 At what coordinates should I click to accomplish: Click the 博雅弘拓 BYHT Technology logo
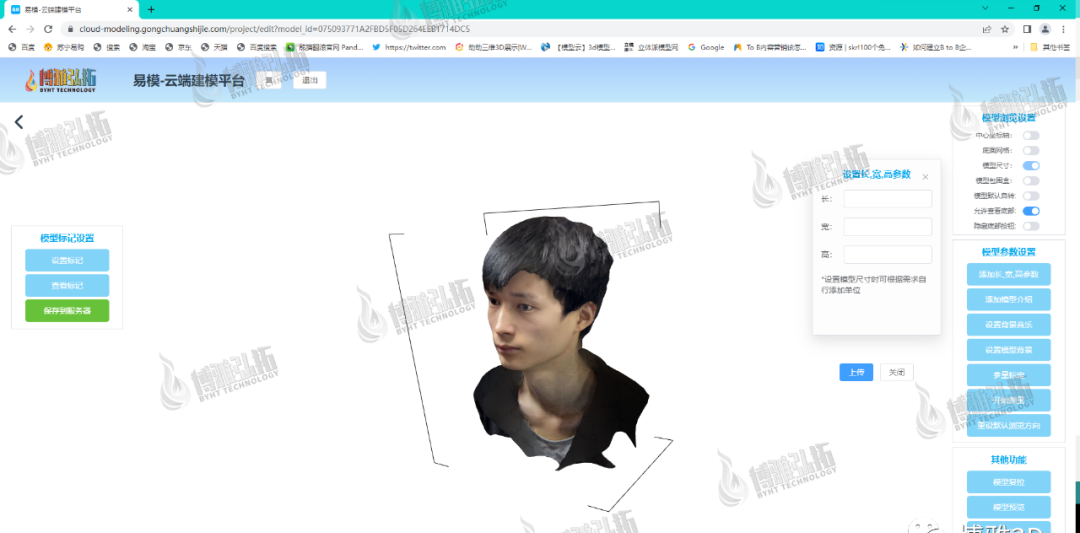click(x=61, y=81)
